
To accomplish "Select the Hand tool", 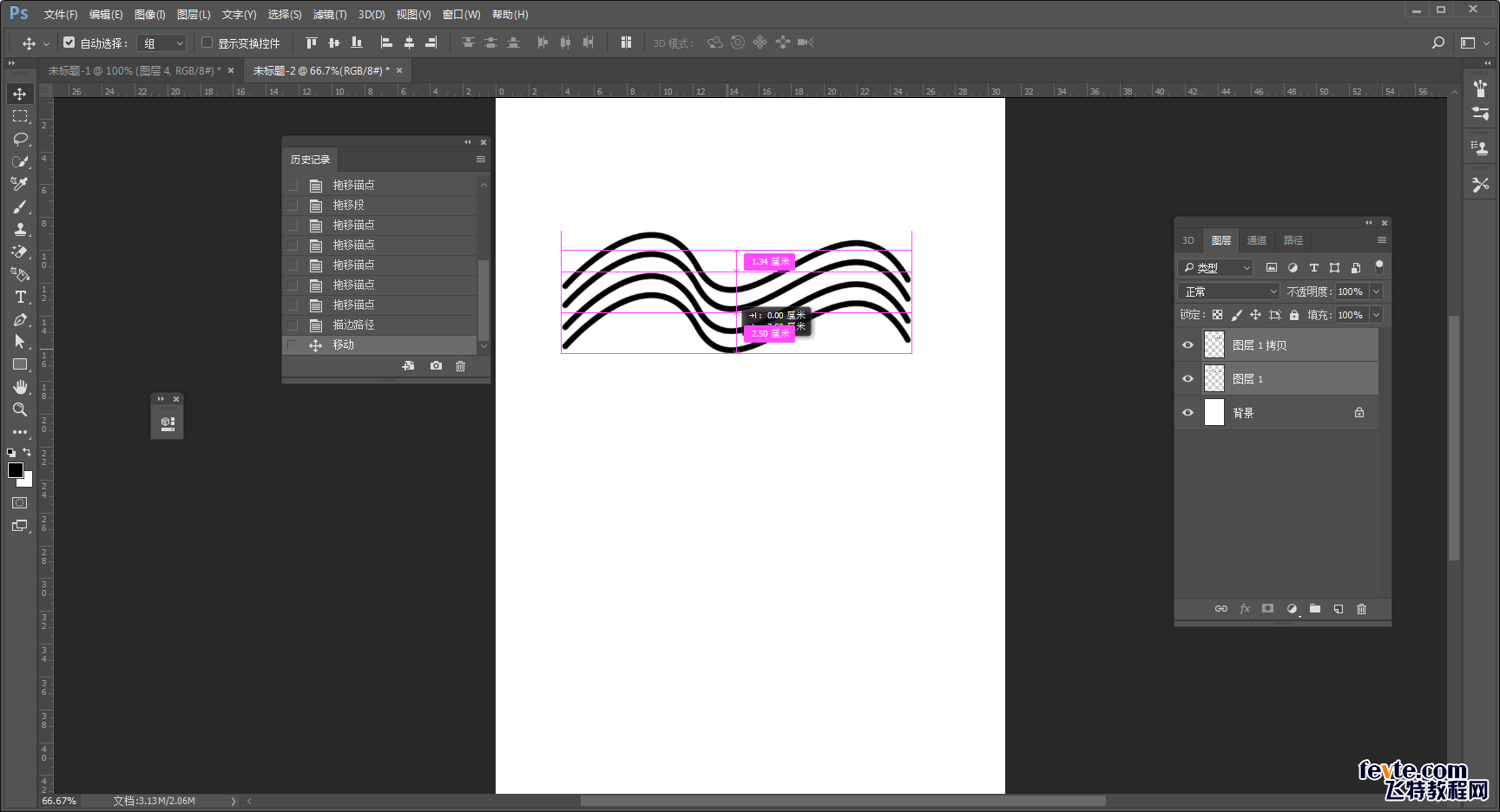I will [19, 387].
